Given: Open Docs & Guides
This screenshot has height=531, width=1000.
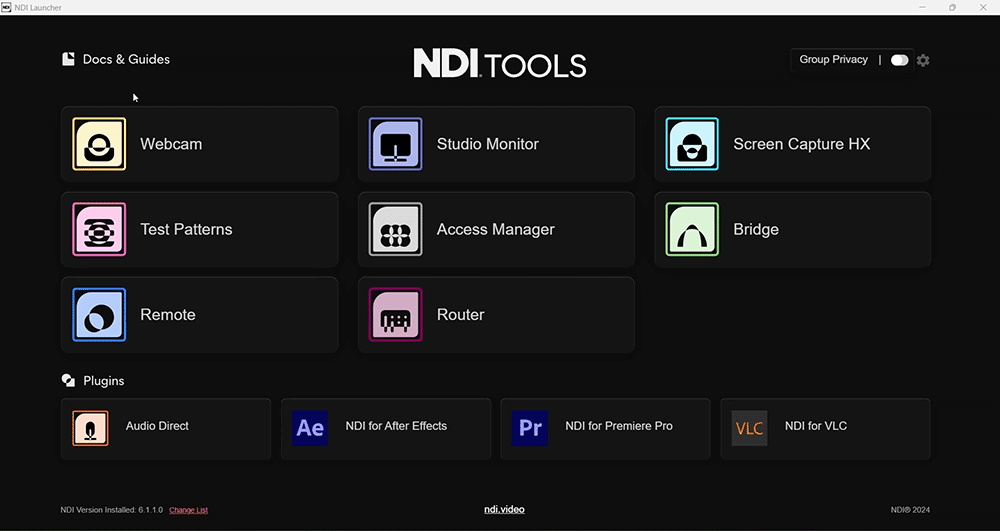Looking at the screenshot, I should pos(116,59).
